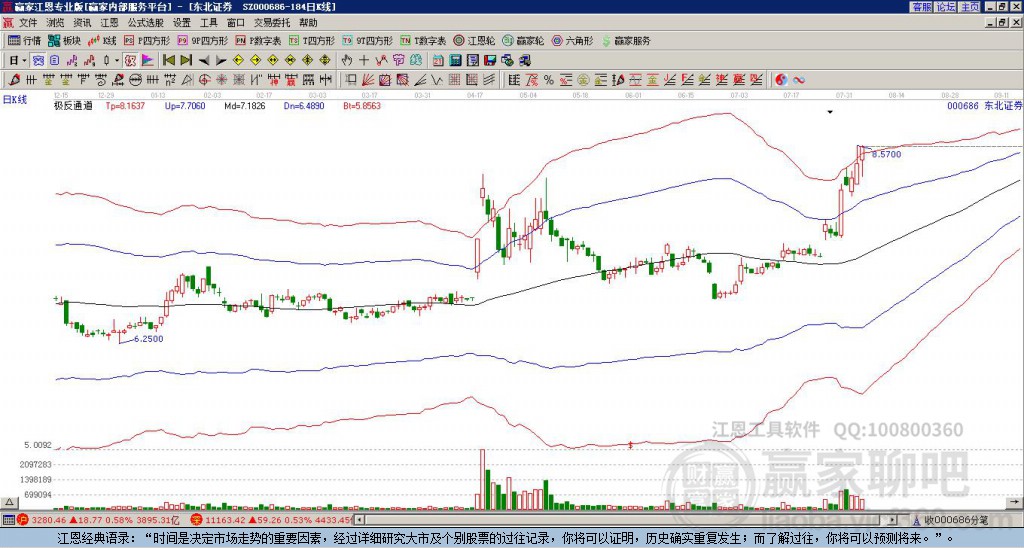This screenshot has width=1024, height=548.
Task: Switch to the K线 chart view
Action: [x=101, y=40]
